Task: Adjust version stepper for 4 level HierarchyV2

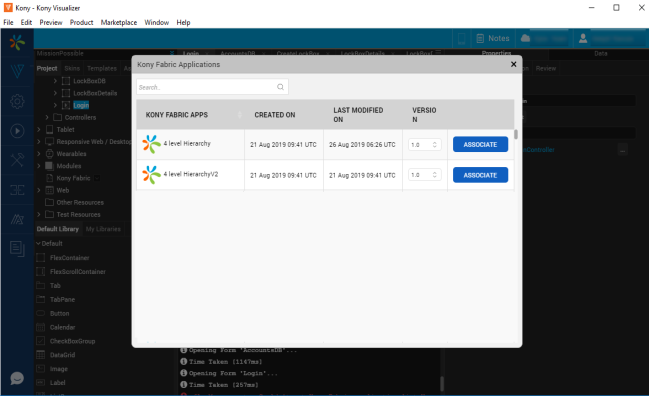Action: pos(435,175)
